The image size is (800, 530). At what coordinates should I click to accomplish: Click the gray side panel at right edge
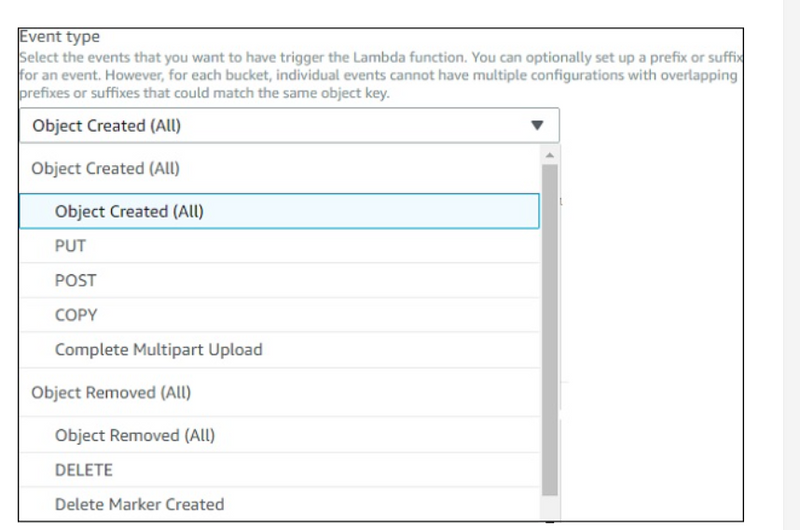click(x=788, y=265)
